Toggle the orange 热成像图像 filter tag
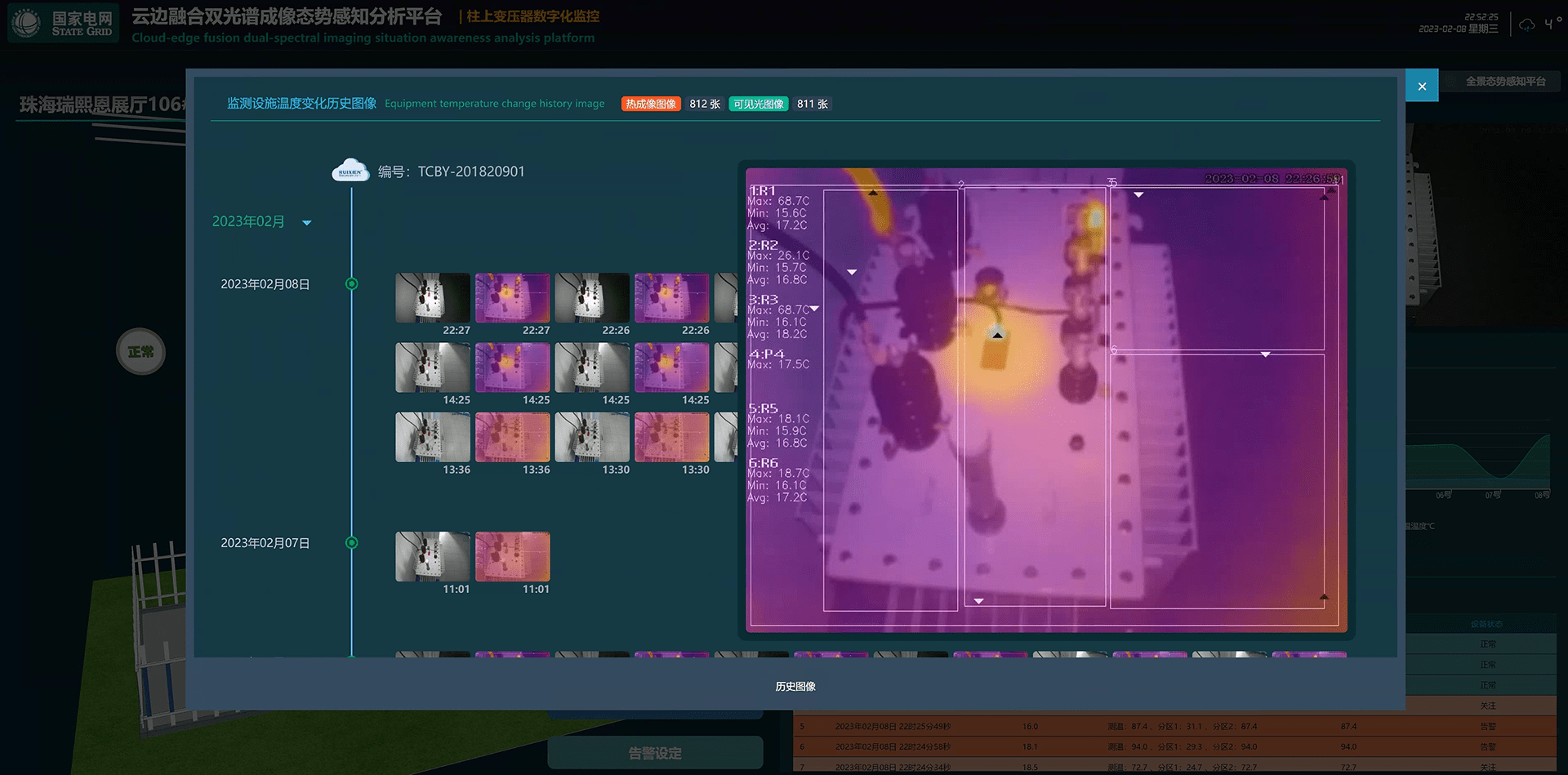 [651, 104]
